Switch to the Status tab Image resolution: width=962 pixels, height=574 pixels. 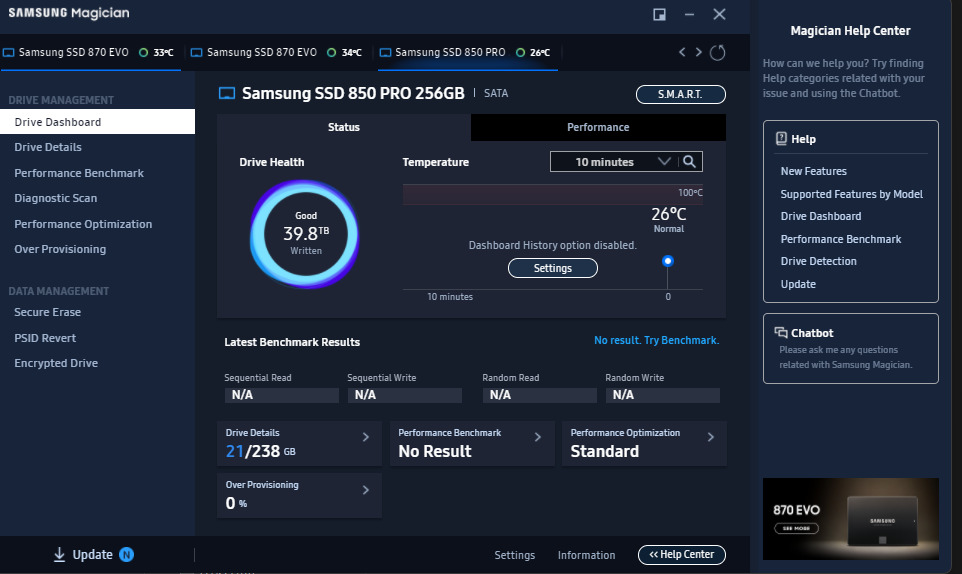click(x=344, y=127)
